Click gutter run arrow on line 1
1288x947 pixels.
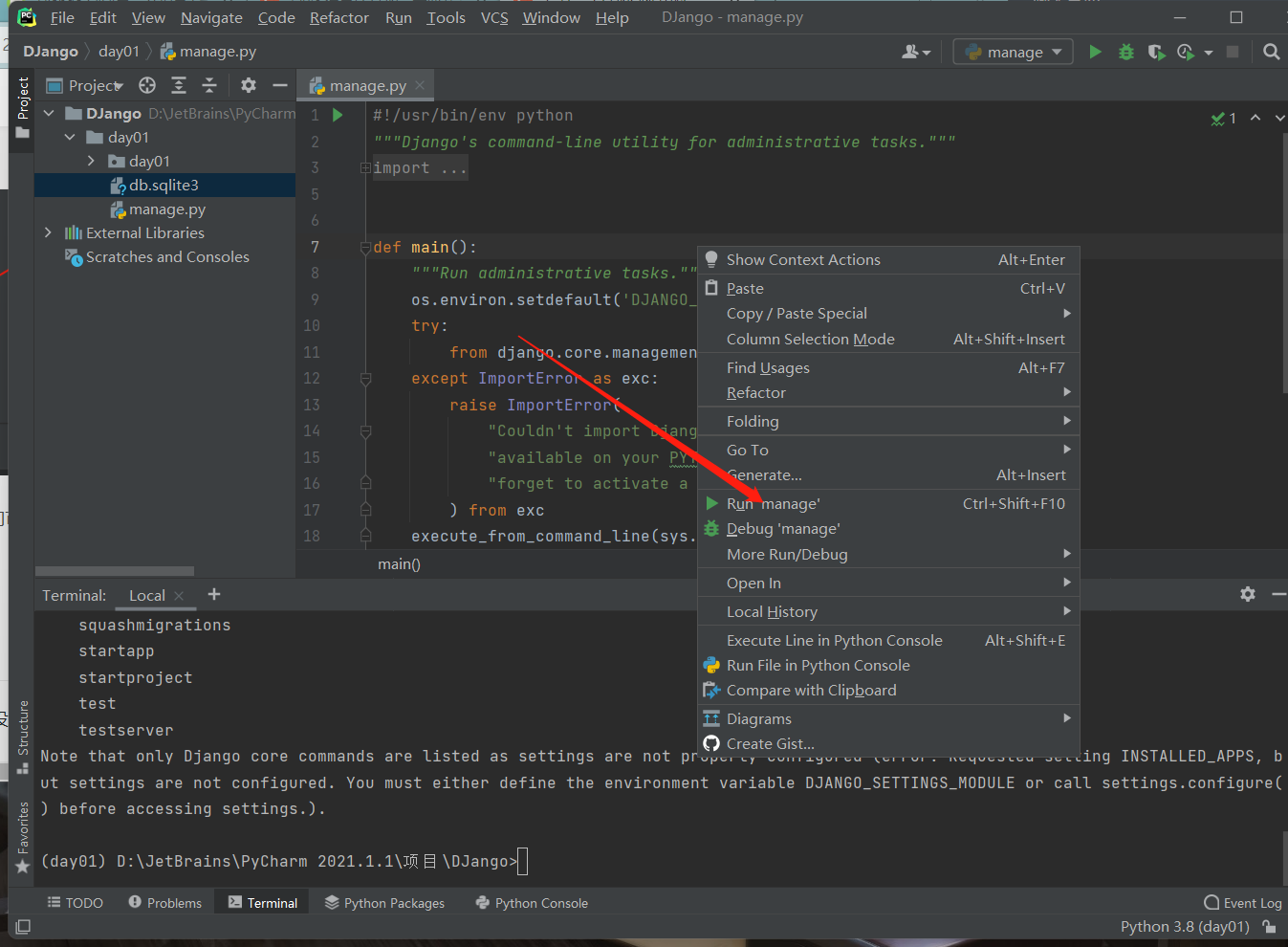click(338, 115)
